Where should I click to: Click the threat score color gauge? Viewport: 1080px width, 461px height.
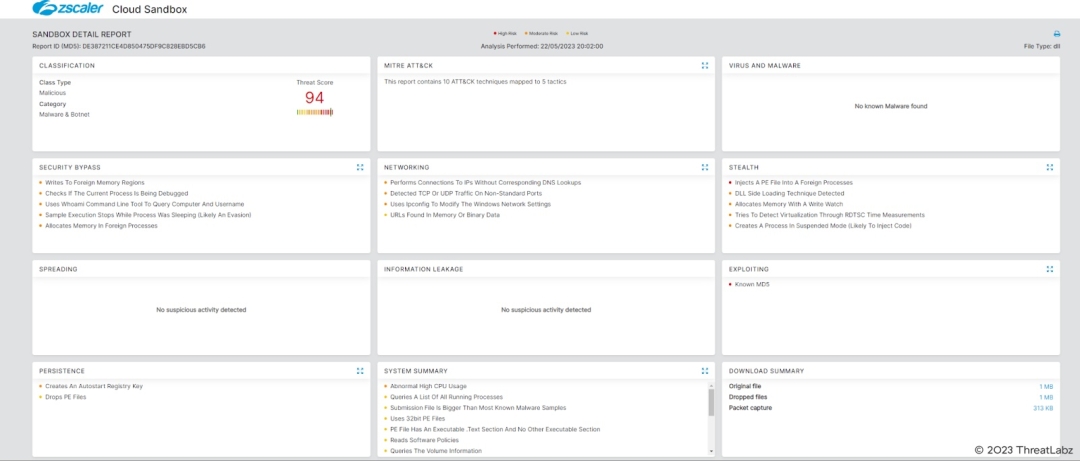point(314,112)
